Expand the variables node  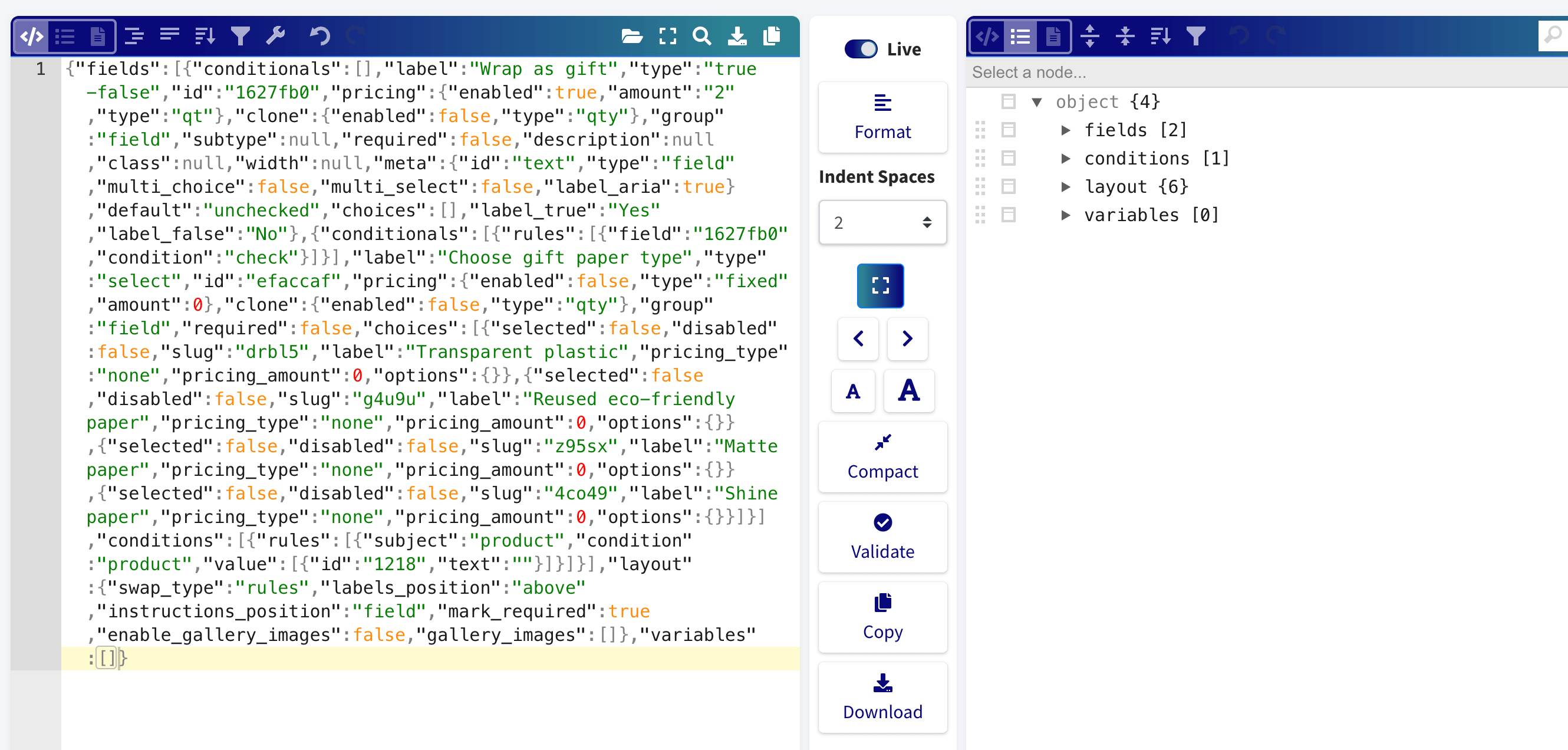point(1065,215)
